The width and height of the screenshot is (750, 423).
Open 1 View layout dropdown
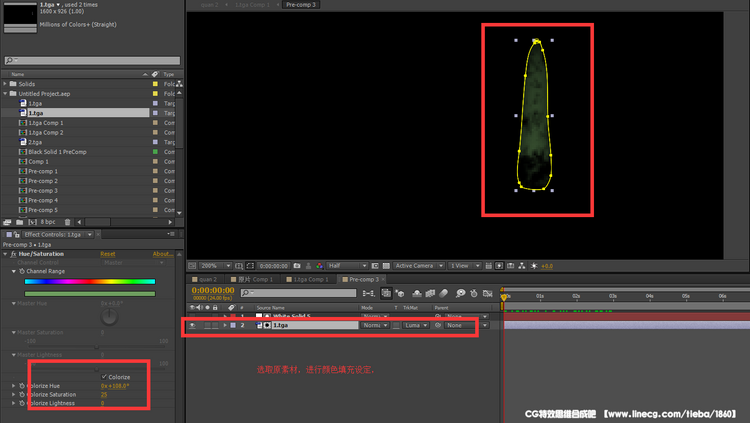tap(464, 266)
